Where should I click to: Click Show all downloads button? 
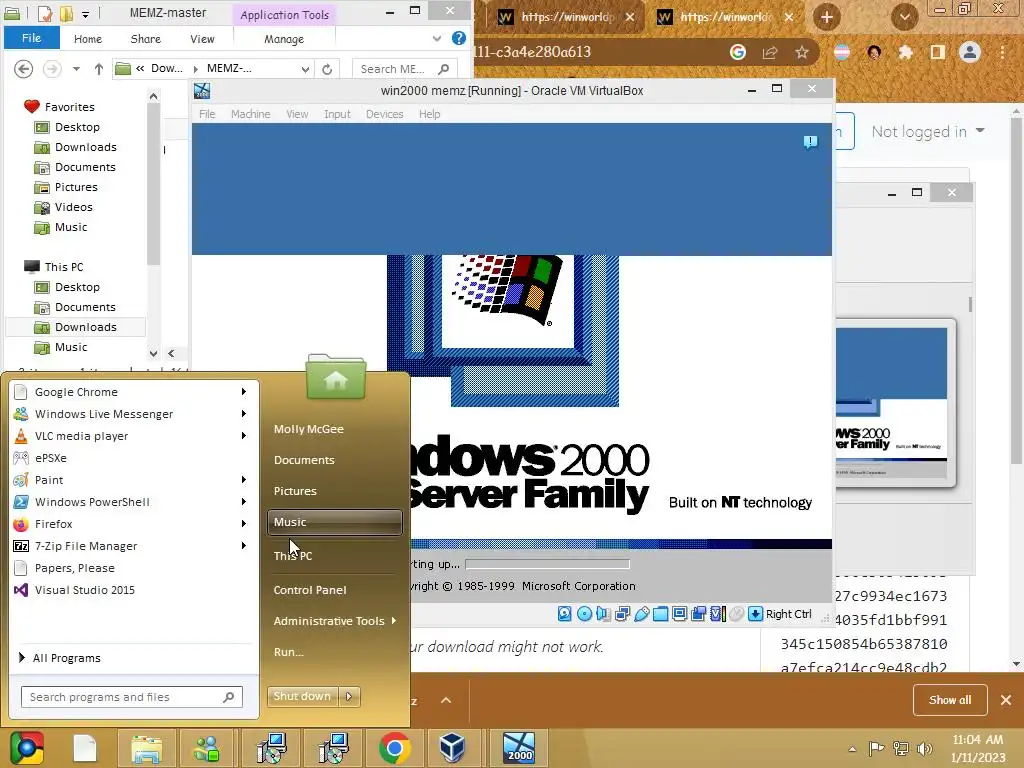(x=950, y=700)
